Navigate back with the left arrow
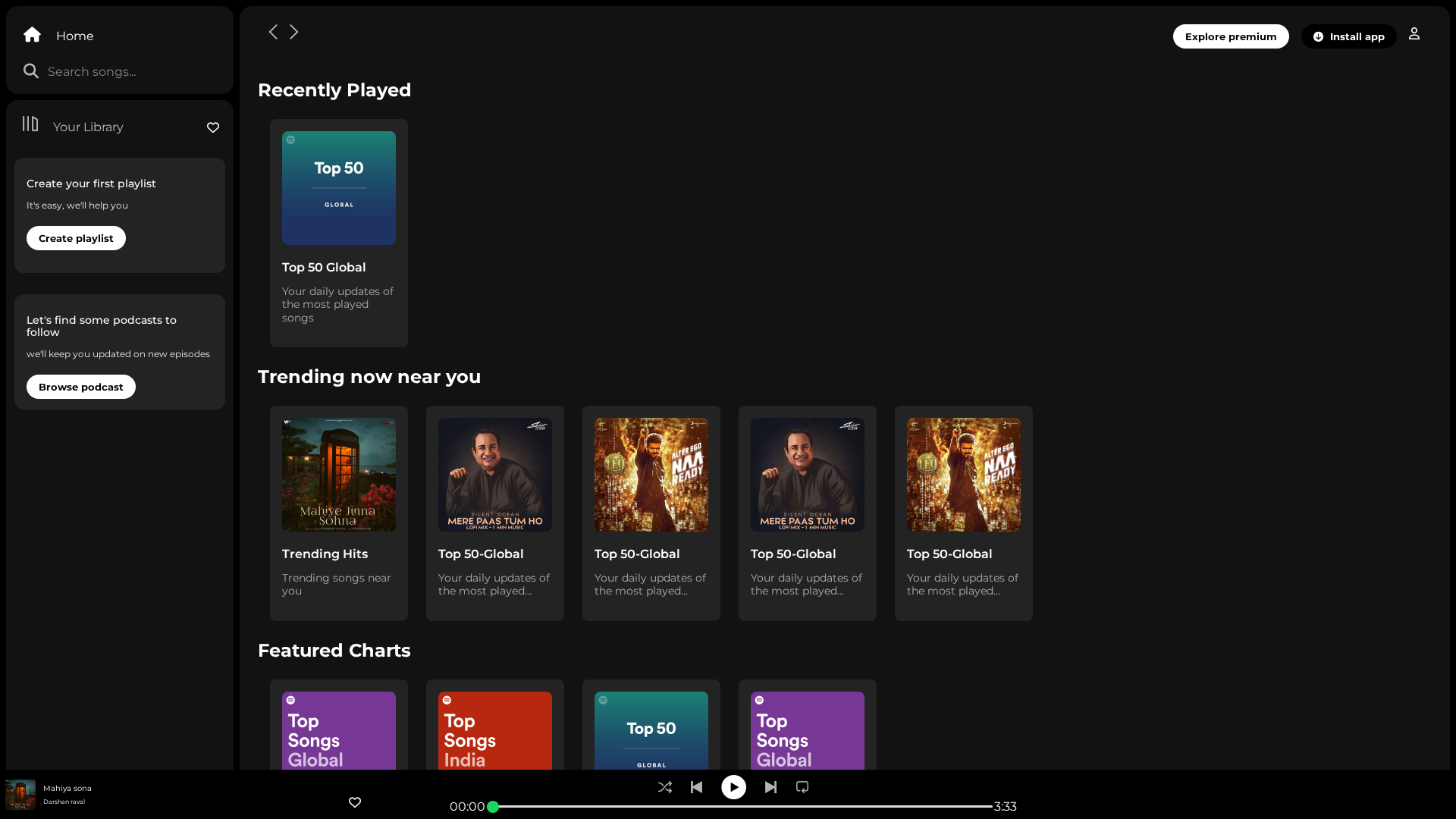The width and height of the screenshot is (1456, 819). (x=273, y=32)
